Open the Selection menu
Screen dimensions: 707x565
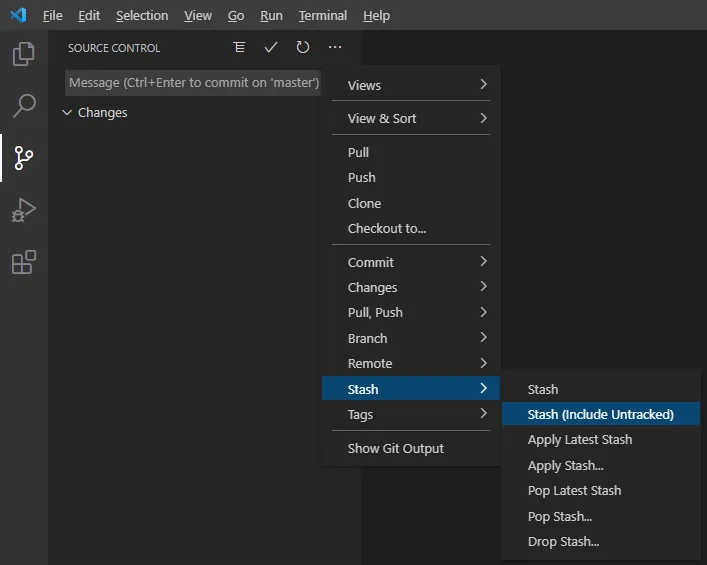(142, 16)
